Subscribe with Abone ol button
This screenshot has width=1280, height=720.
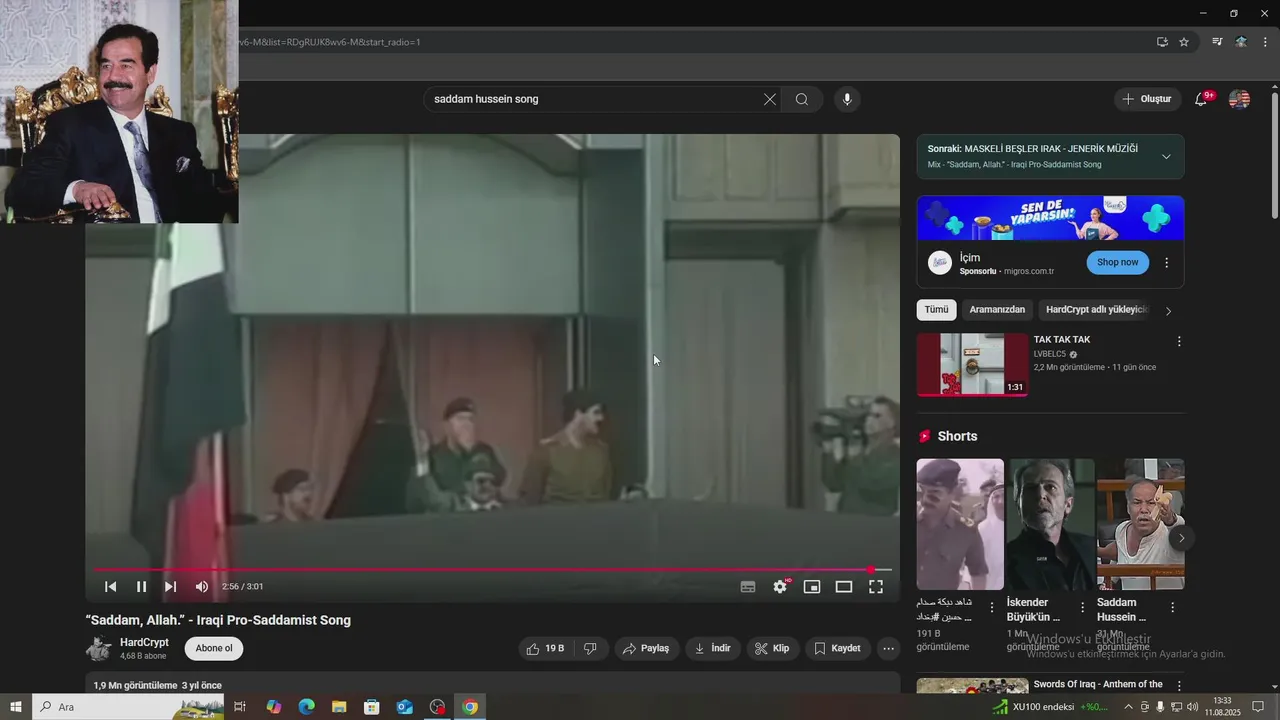tap(214, 648)
